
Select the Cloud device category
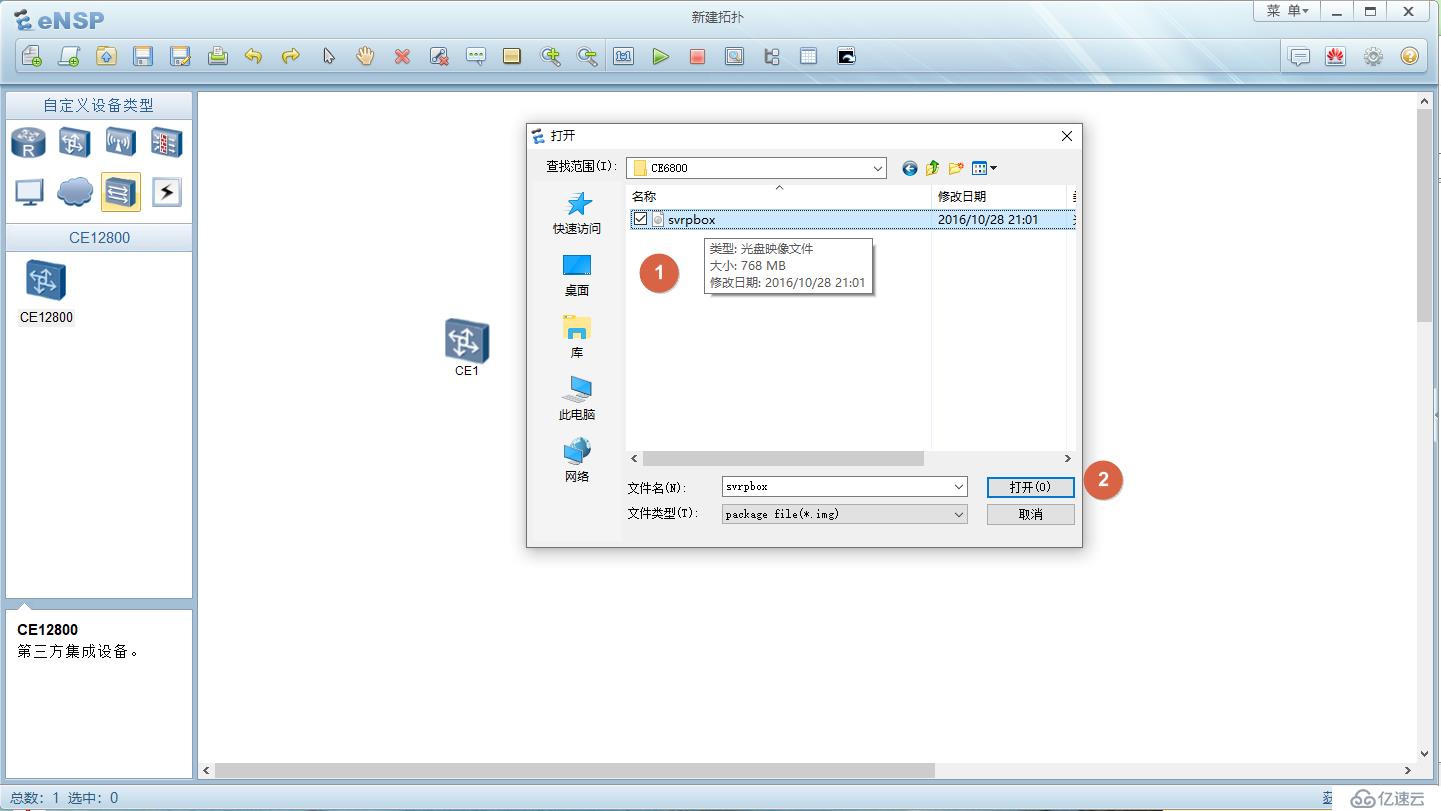(75, 192)
